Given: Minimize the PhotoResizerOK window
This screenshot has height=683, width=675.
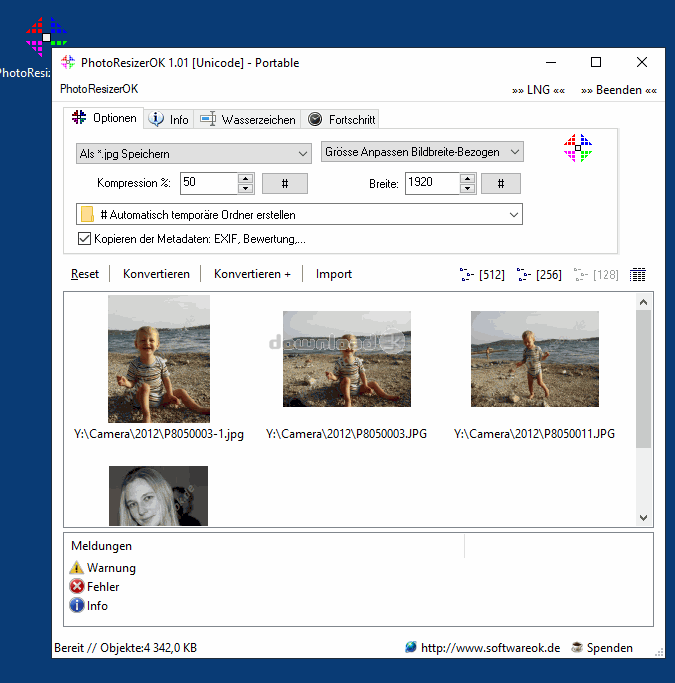Looking at the screenshot, I should tap(551, 62).
